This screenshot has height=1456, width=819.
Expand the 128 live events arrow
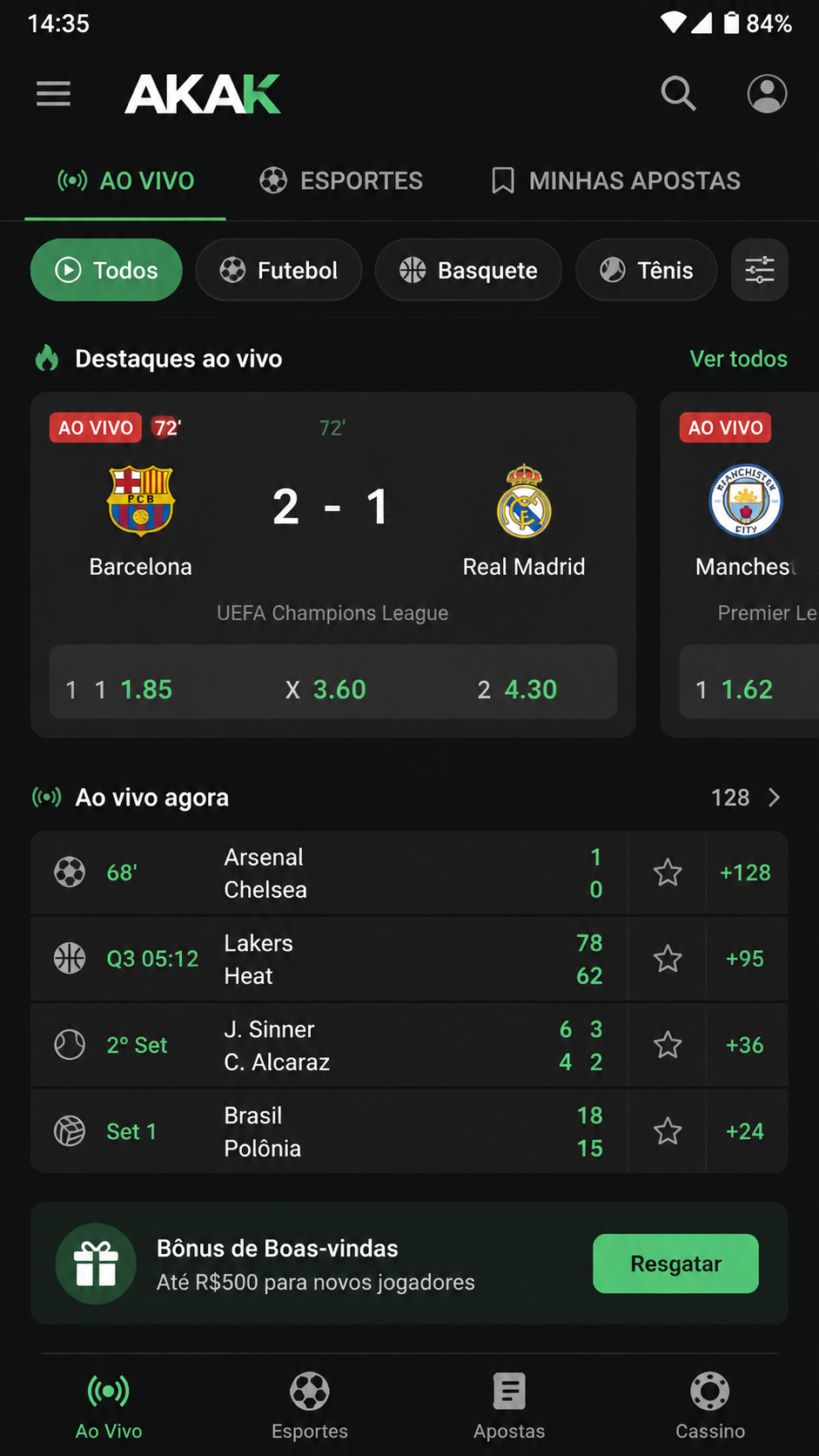pos(774,797)
